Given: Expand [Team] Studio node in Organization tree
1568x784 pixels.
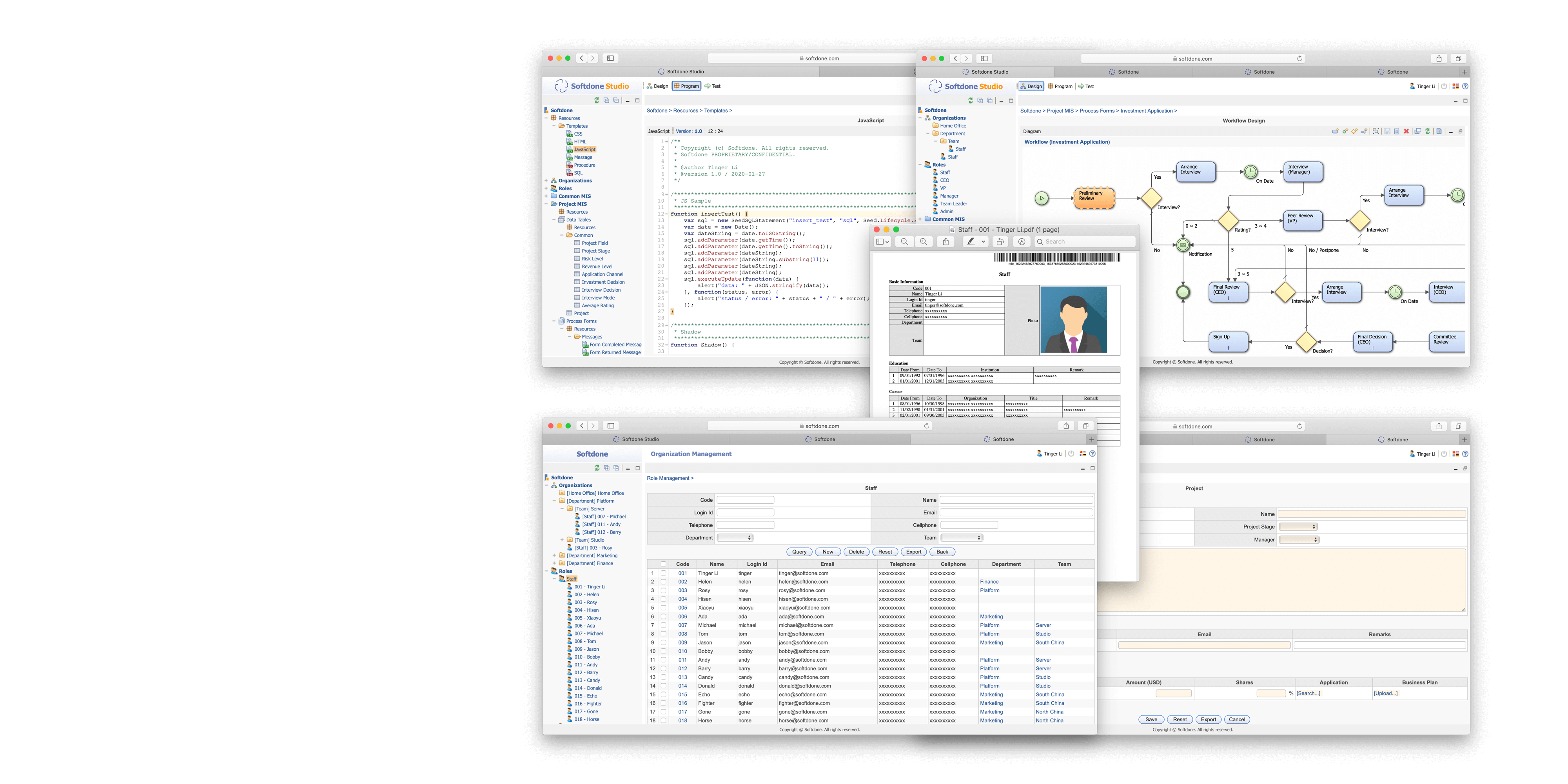Looking at the screenshot, I should click(x=562, y=540).
